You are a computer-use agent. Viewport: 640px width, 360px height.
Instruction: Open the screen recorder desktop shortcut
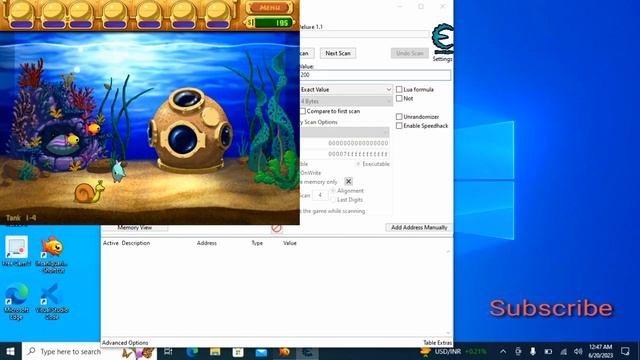[x=17, y=251]
